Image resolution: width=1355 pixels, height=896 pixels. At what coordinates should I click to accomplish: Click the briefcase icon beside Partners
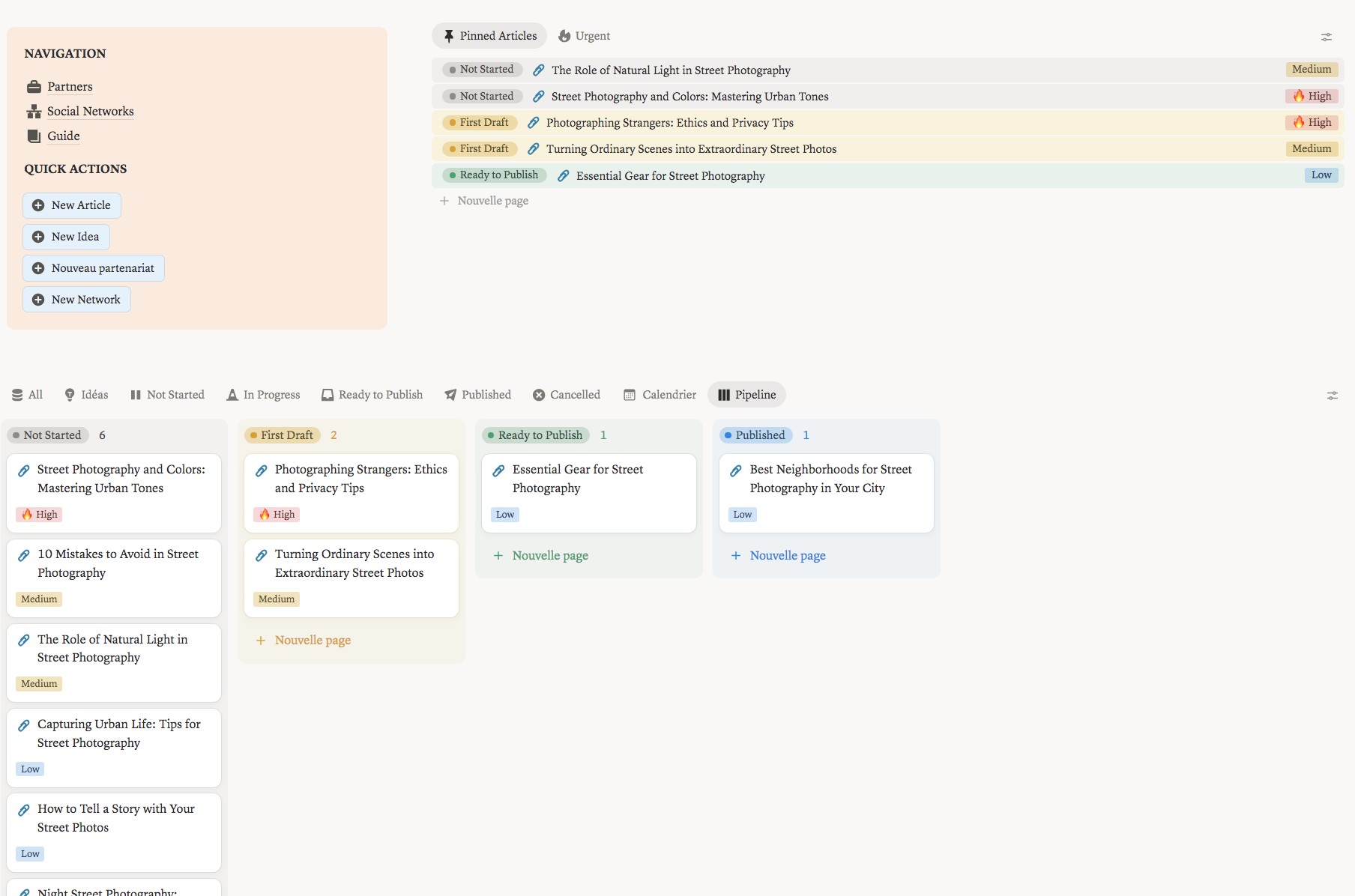coord(34,87)
